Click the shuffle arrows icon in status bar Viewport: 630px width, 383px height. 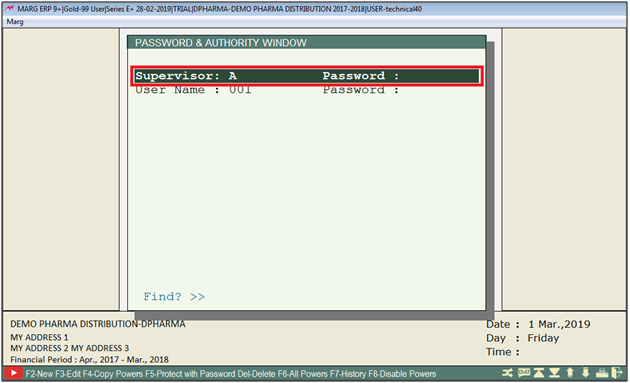[507, 373]
